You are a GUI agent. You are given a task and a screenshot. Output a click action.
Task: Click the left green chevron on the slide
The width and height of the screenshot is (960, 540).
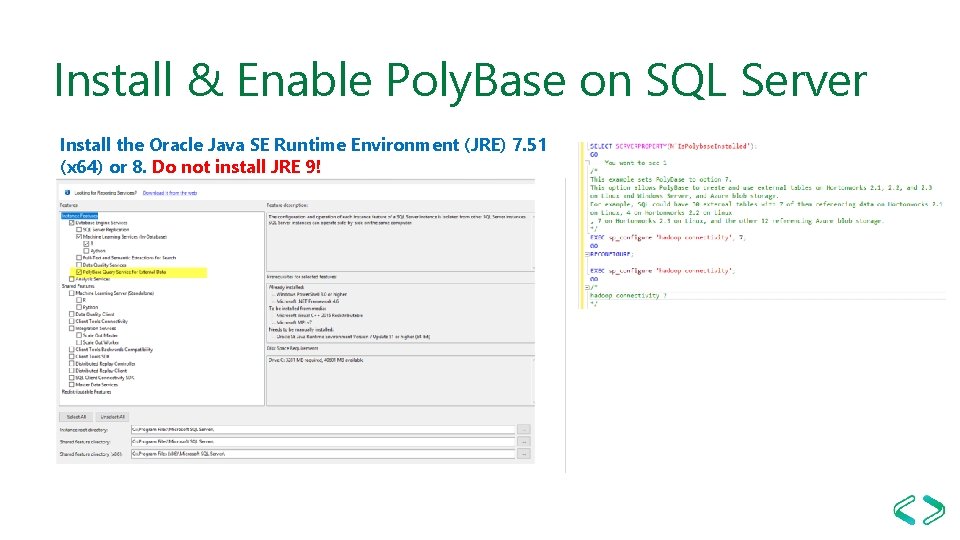tap(905, 510)
